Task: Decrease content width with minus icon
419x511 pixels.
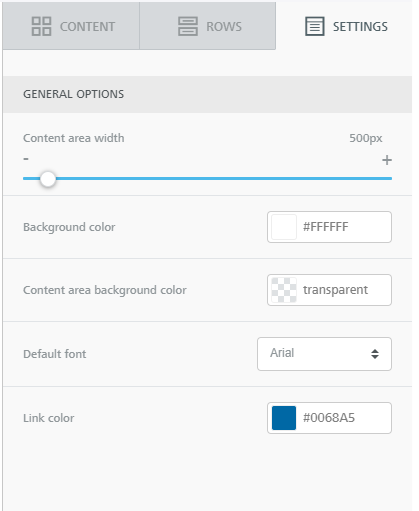Action: click(x=26, y=159)
